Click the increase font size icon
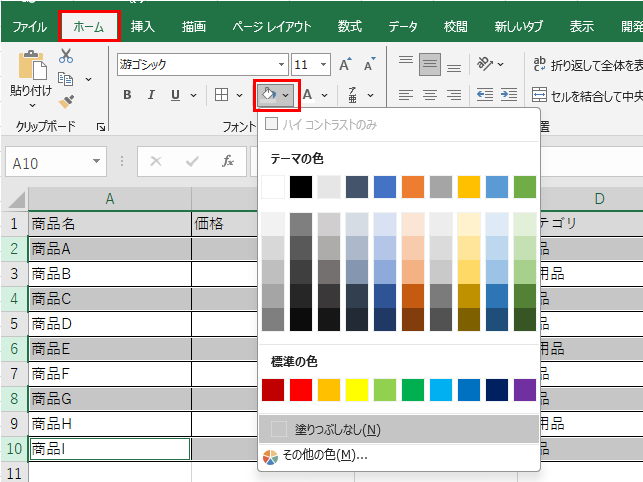The image size is (643, 482). [345, 64]
